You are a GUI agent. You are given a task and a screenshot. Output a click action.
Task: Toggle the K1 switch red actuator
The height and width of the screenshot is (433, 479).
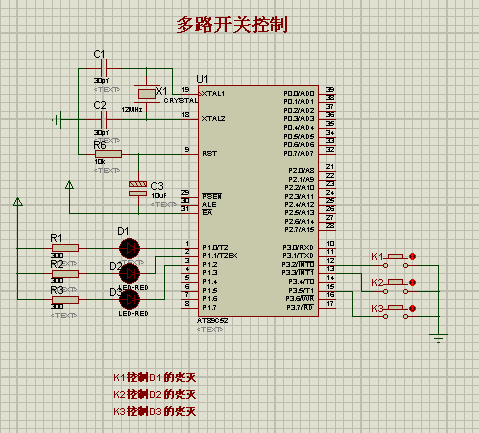(x=412, y=256)
